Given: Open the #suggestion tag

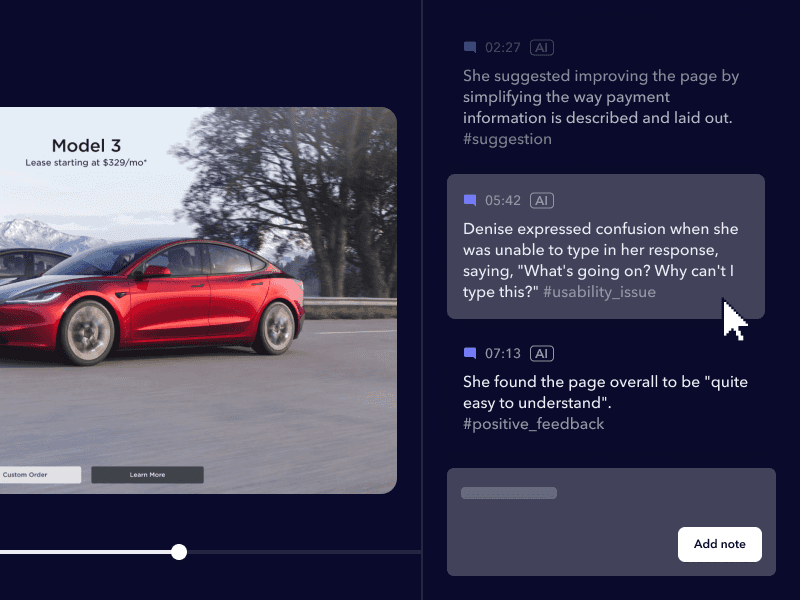Looking at the screenshot, I should 506,139.
